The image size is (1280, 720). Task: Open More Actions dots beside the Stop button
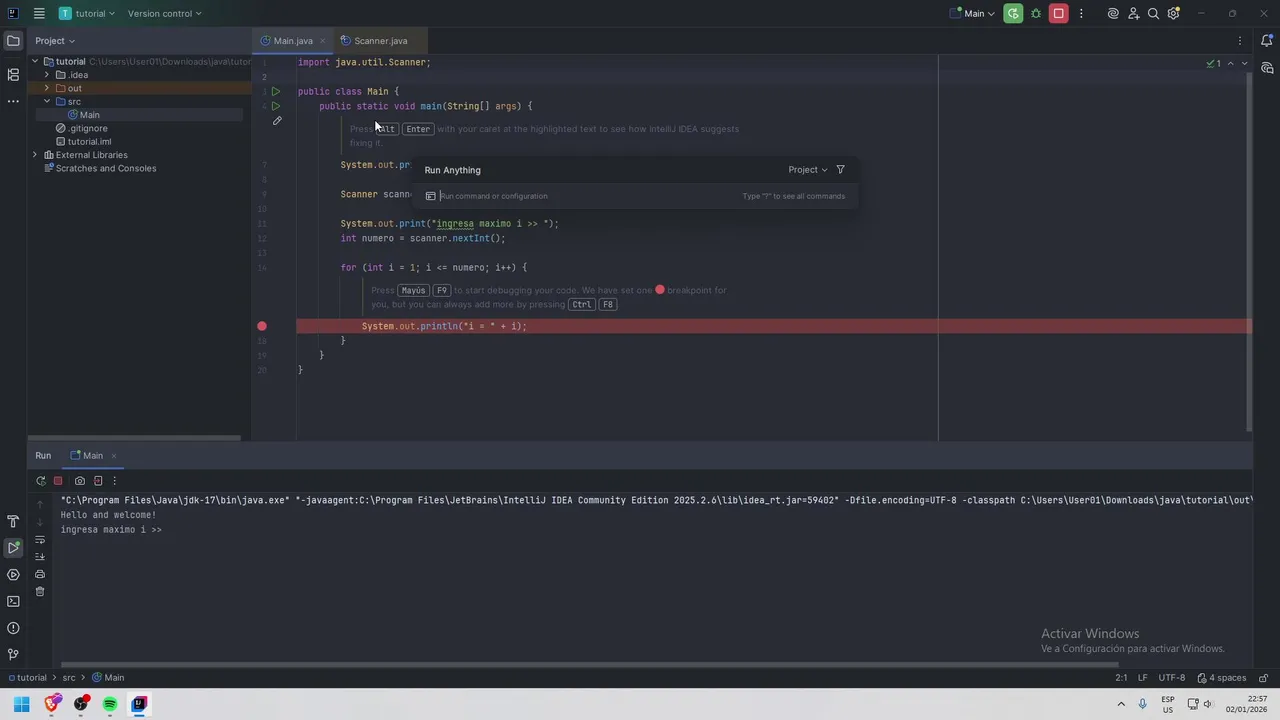tap(1081, 13)
